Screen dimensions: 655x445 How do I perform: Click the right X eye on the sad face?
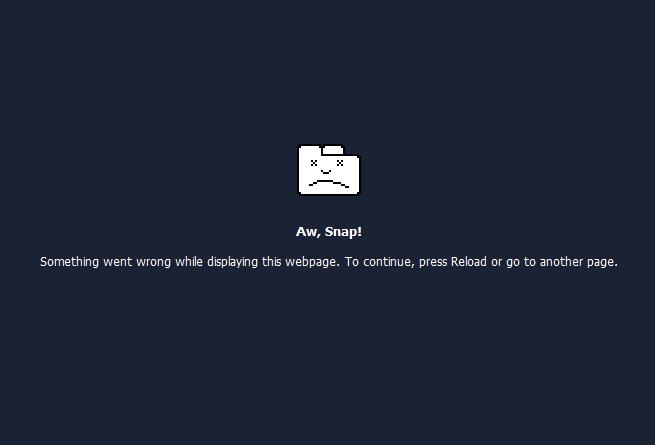[x=340, y=163]
